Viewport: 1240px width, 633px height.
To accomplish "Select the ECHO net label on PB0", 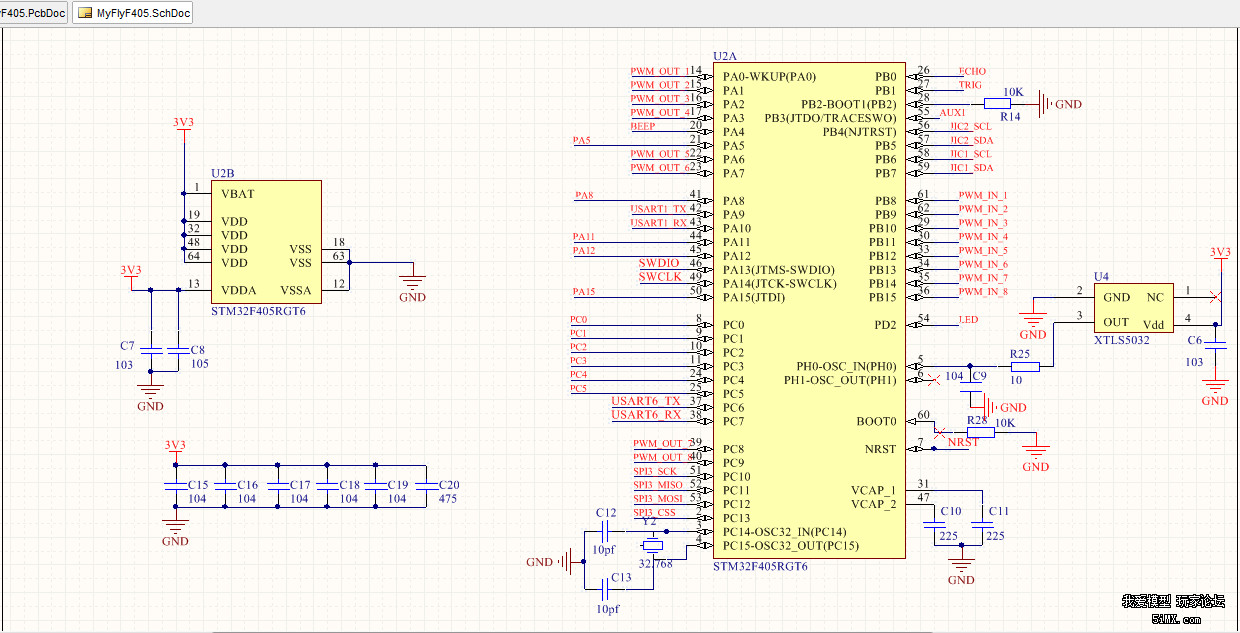I will point(972,72).
